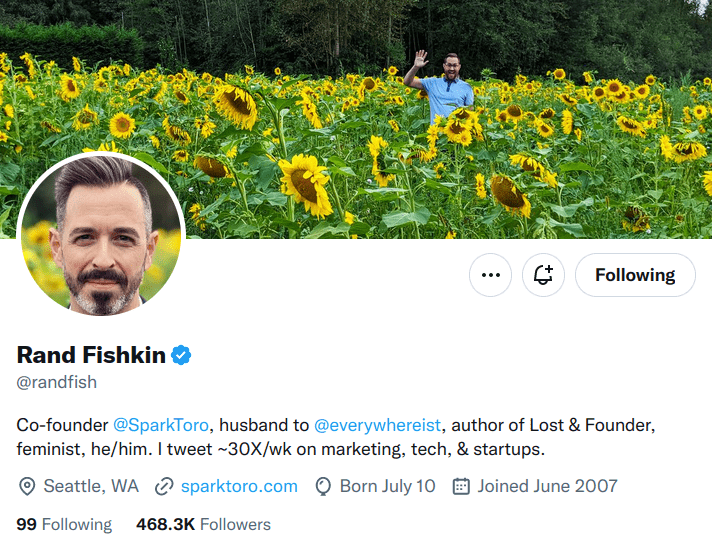Open the @SparkToro mention
Screen dimensions: 712x543
(161, 425)
